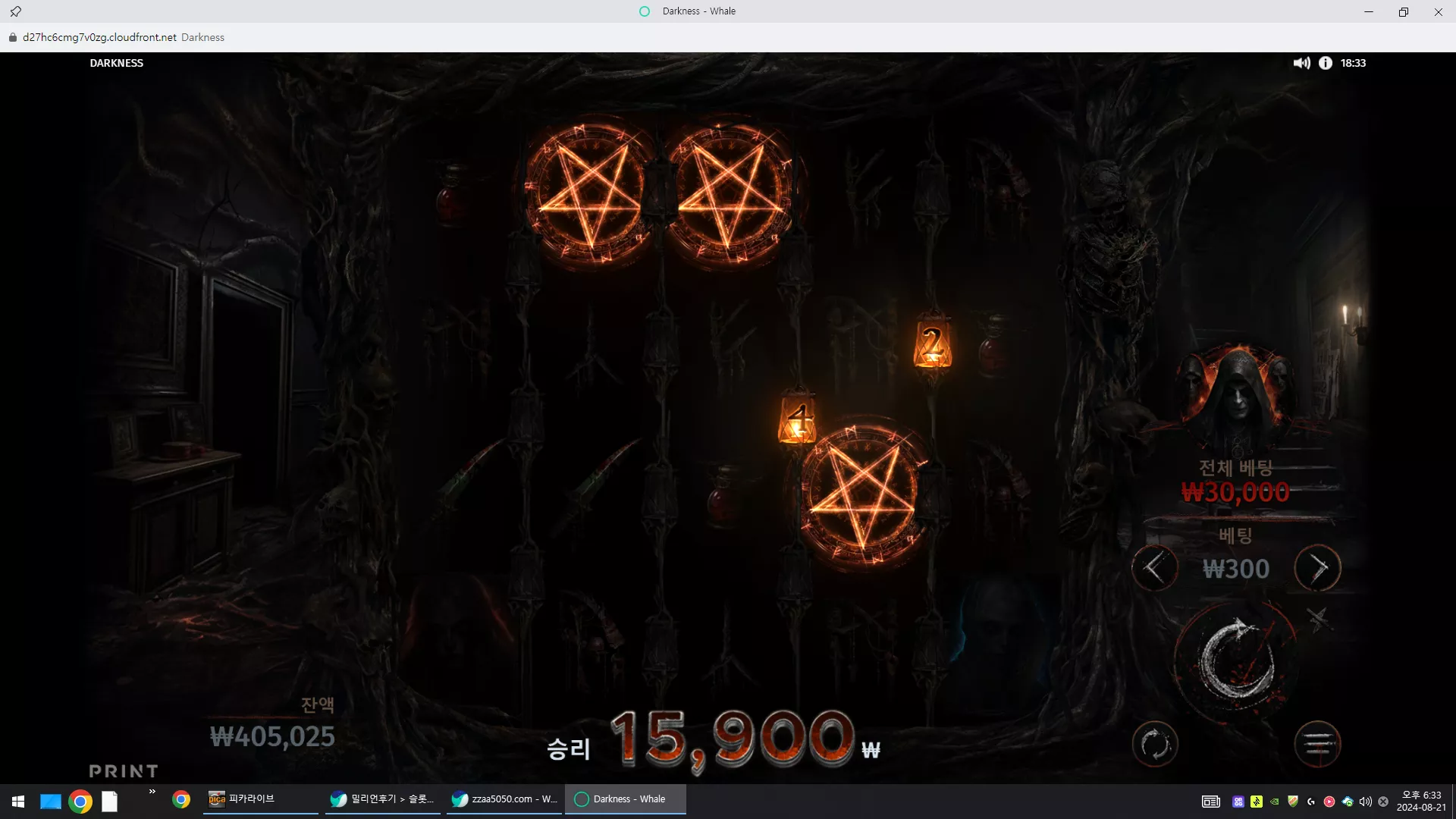Click the hooded figure portrait

pyautogui.click(x=1238, y=398)
